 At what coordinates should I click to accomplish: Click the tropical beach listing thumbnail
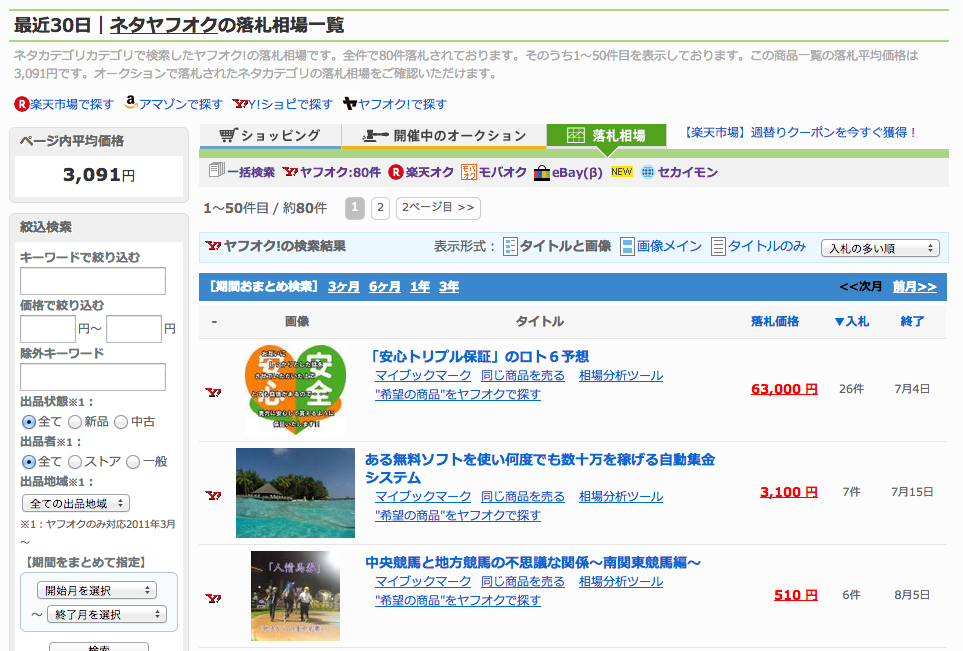click(295, 493)
